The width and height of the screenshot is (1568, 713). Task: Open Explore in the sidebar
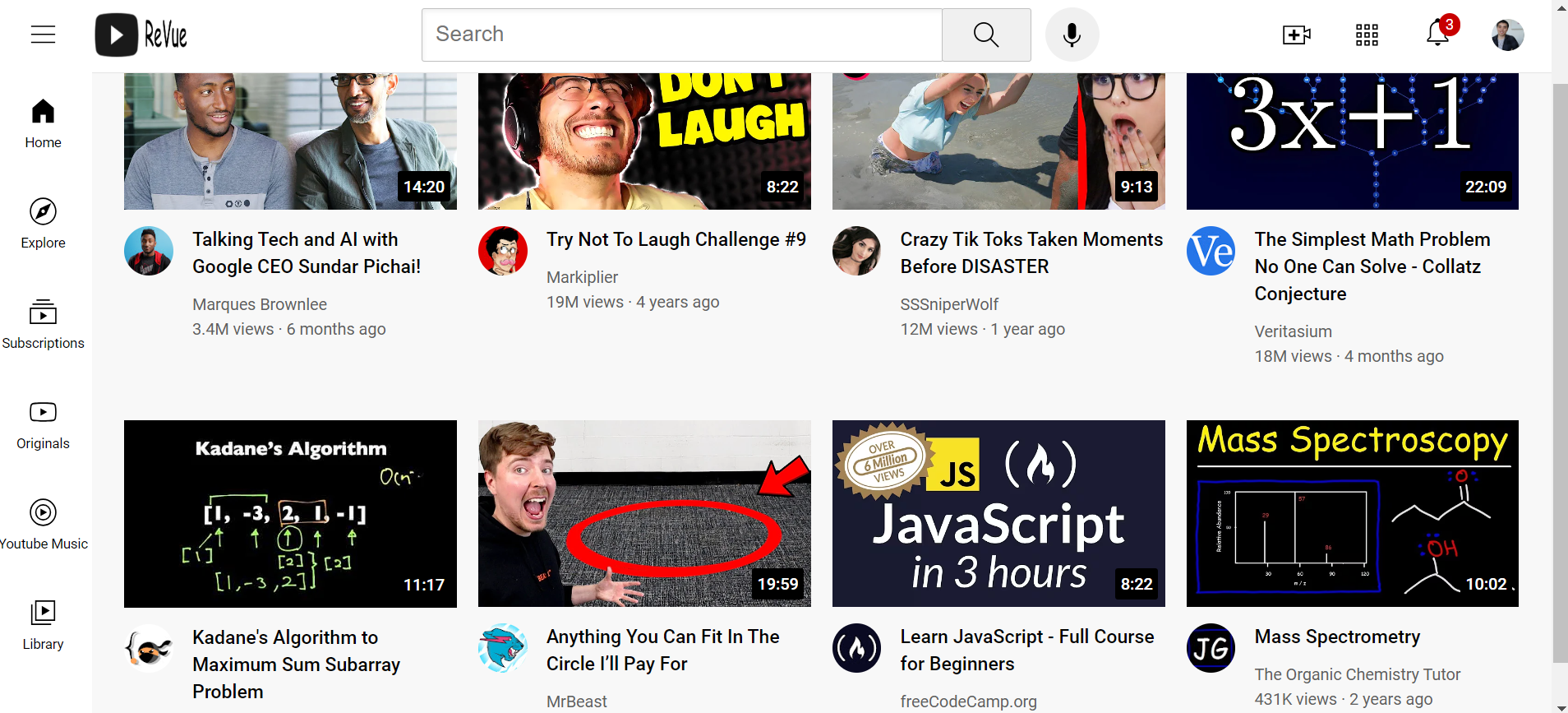coord(43,224)
